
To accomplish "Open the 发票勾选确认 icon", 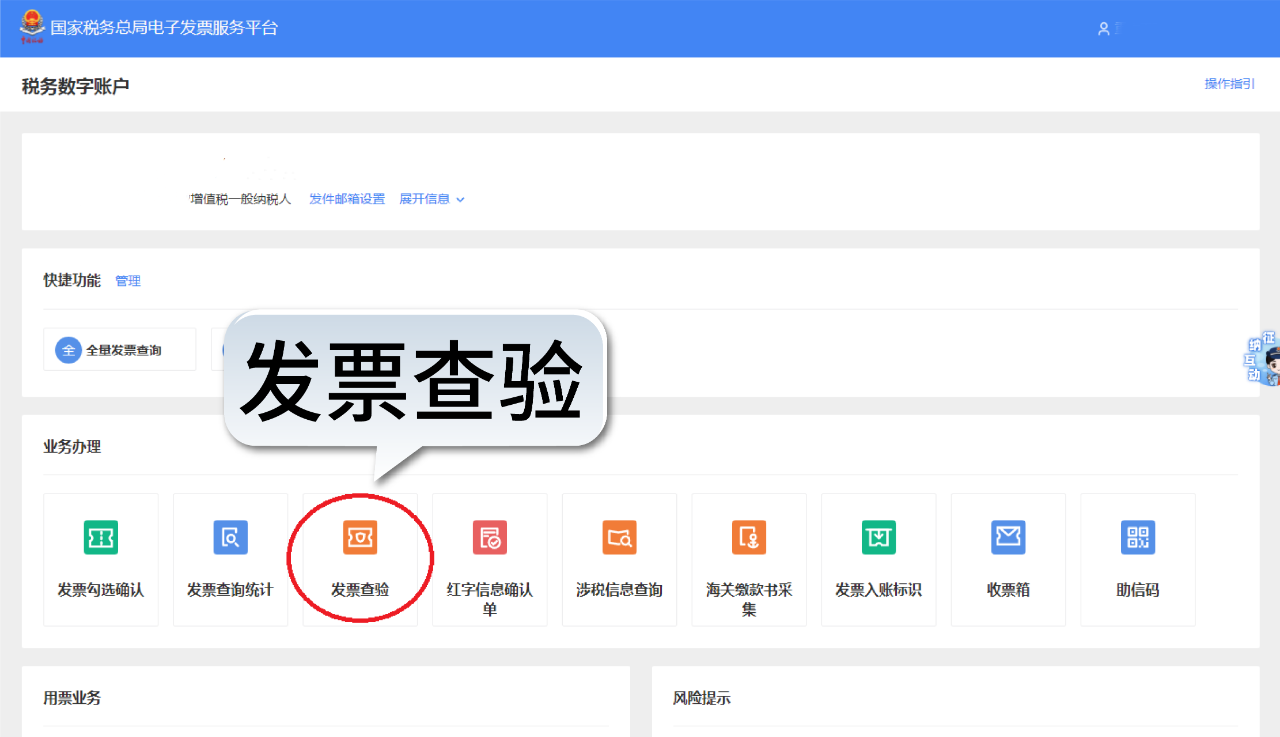I will point(100,538).
